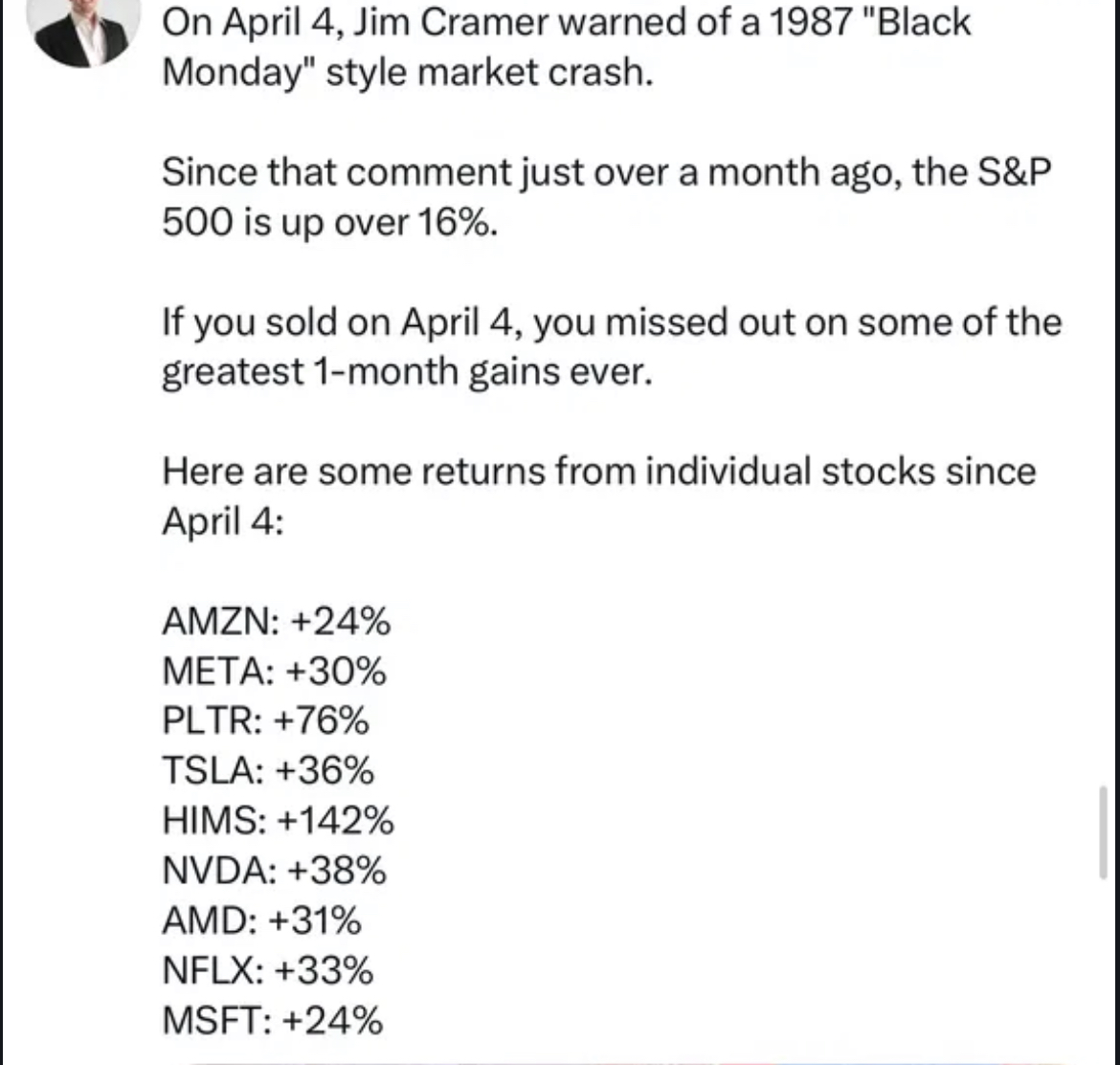Select the HIMS: +142% line
The width and height of the screenshot is (1120, 1065).
coord(278,821)
